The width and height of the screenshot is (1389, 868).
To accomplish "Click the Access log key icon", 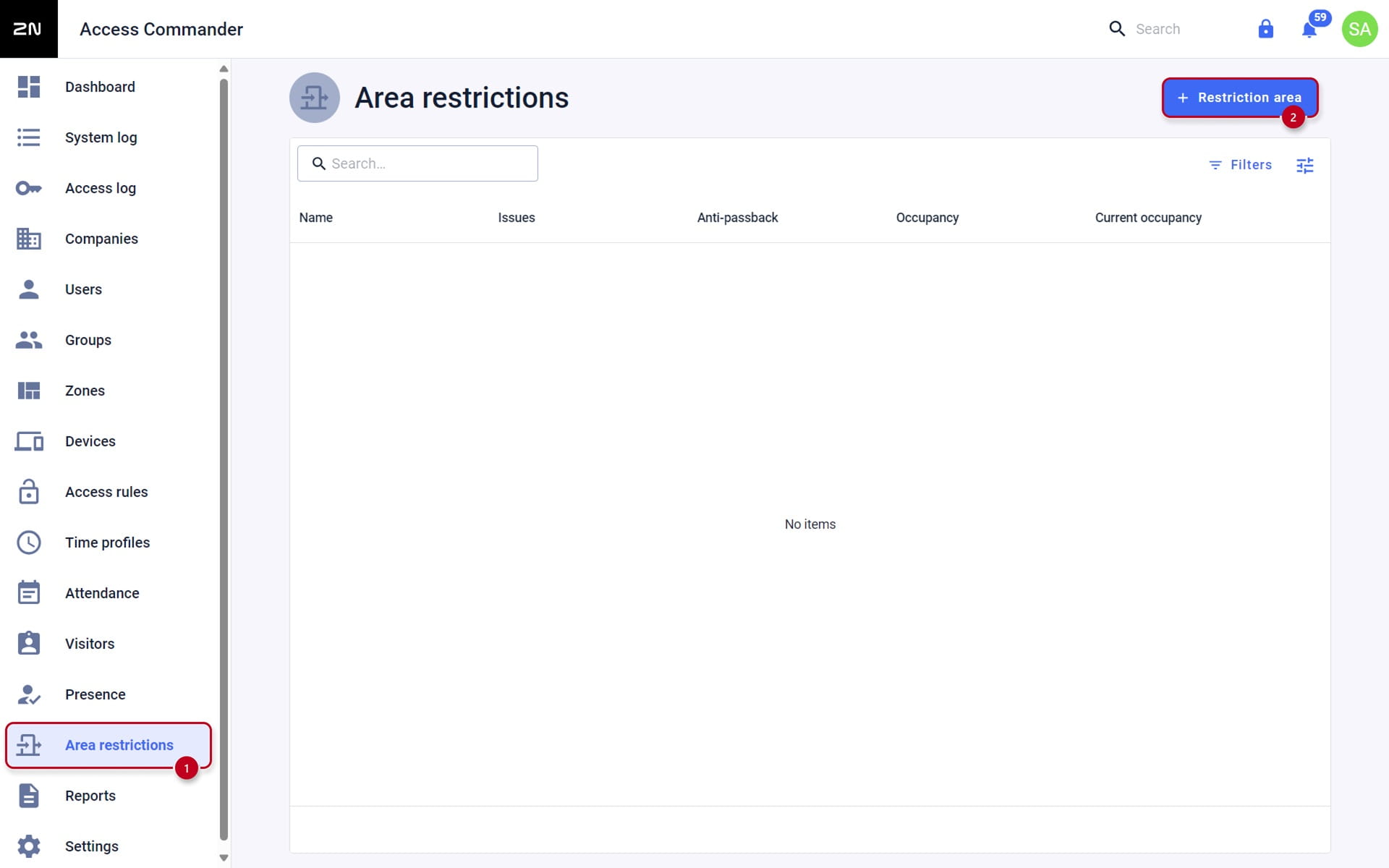I will (29, 188).
